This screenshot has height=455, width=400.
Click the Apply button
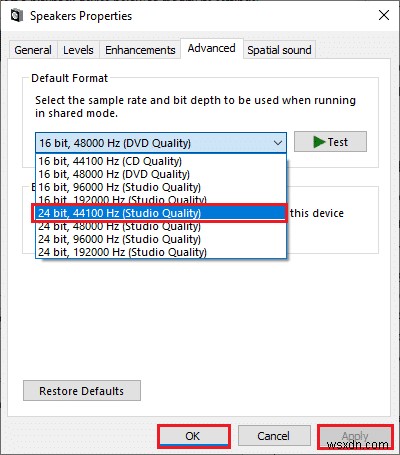[x=355, y=436]
